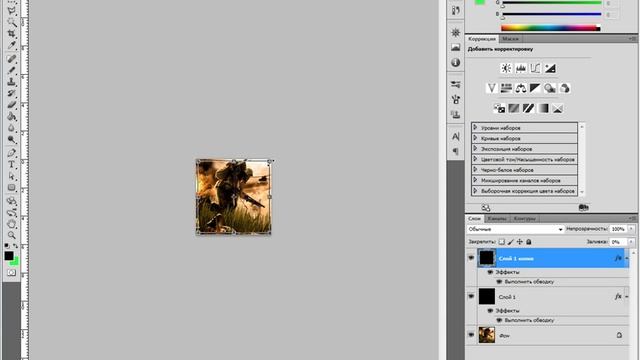Collapse effects list of Слой 1 копия
The image size is (640, 360).
click(627, 258)
